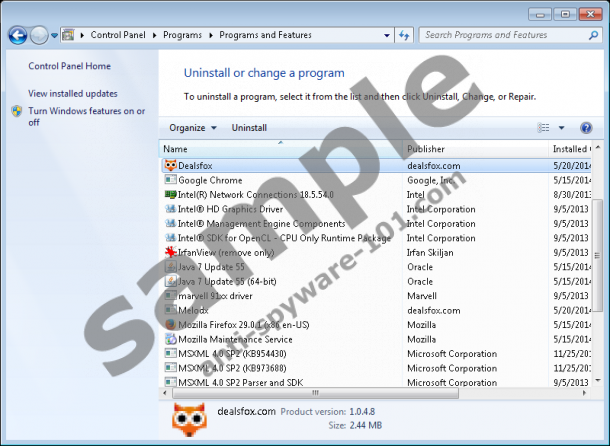Click the Dealsfox owl icon in list

tap(170, 166)
